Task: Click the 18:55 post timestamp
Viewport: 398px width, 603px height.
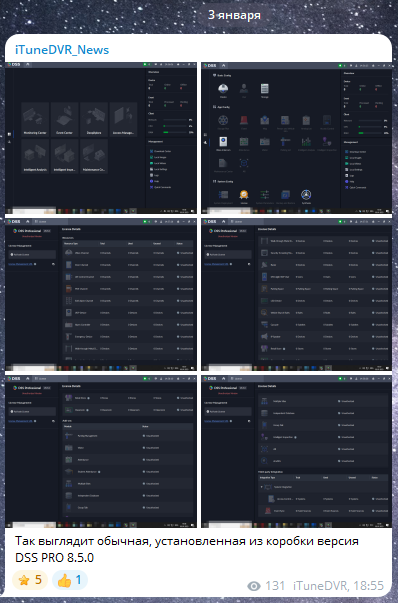Action: [368, 586]
